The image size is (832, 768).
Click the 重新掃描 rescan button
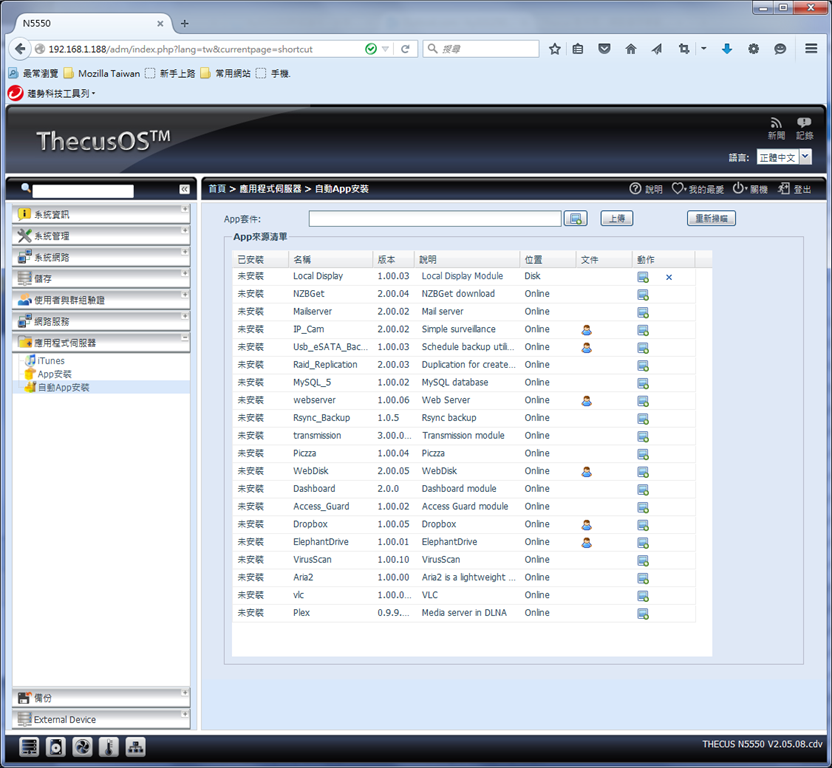click(x=711, y=218)
